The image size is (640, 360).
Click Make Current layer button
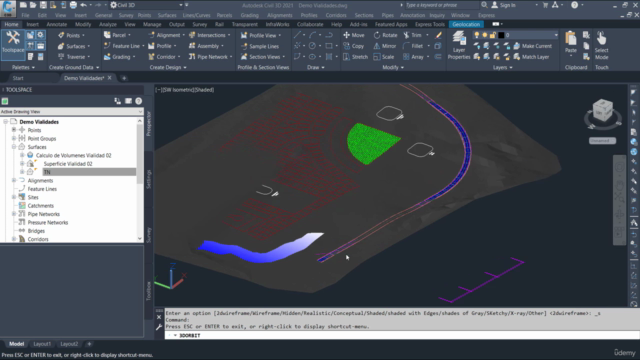point(532,46)
